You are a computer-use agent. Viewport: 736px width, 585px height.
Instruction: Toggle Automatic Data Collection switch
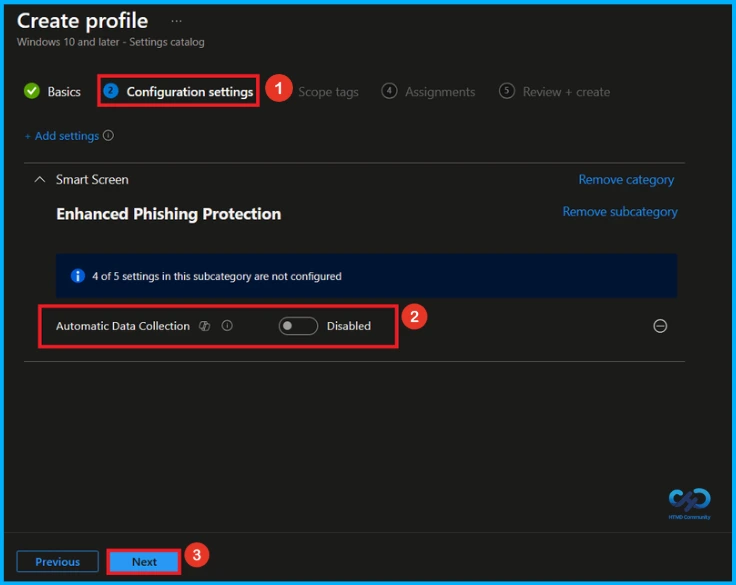click(x=298, y=326)
